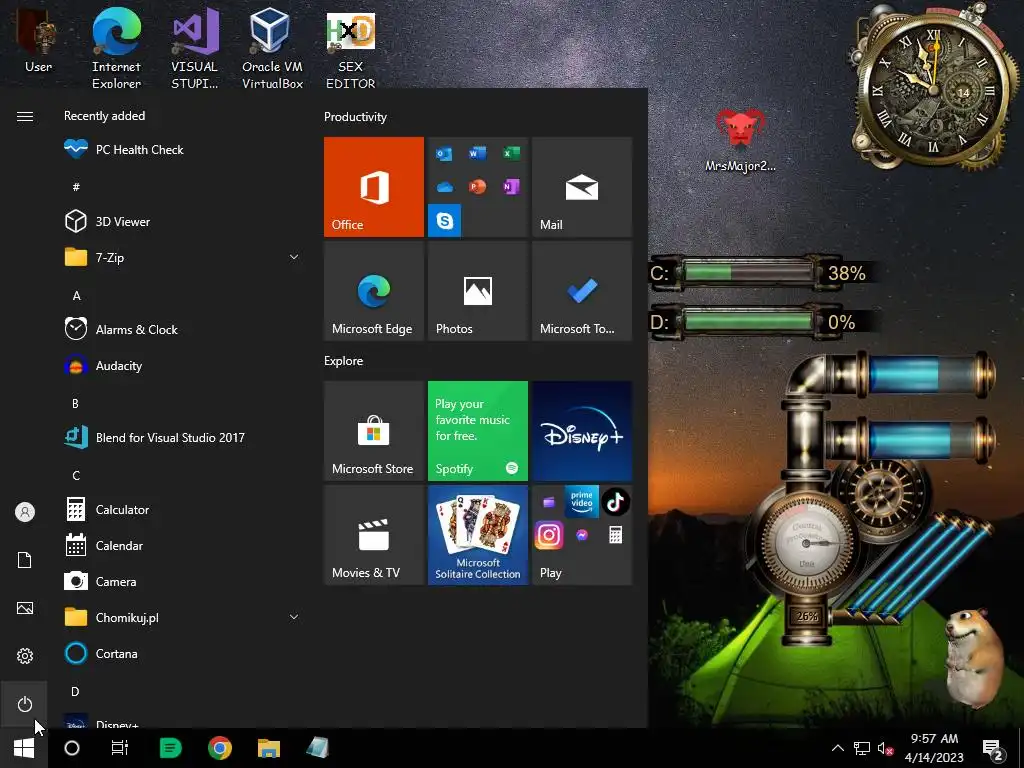Viewport: 1024px width, 768px height.
Task: Click the Cortana circle on taskbar
Action: click(x=72, y=748)
